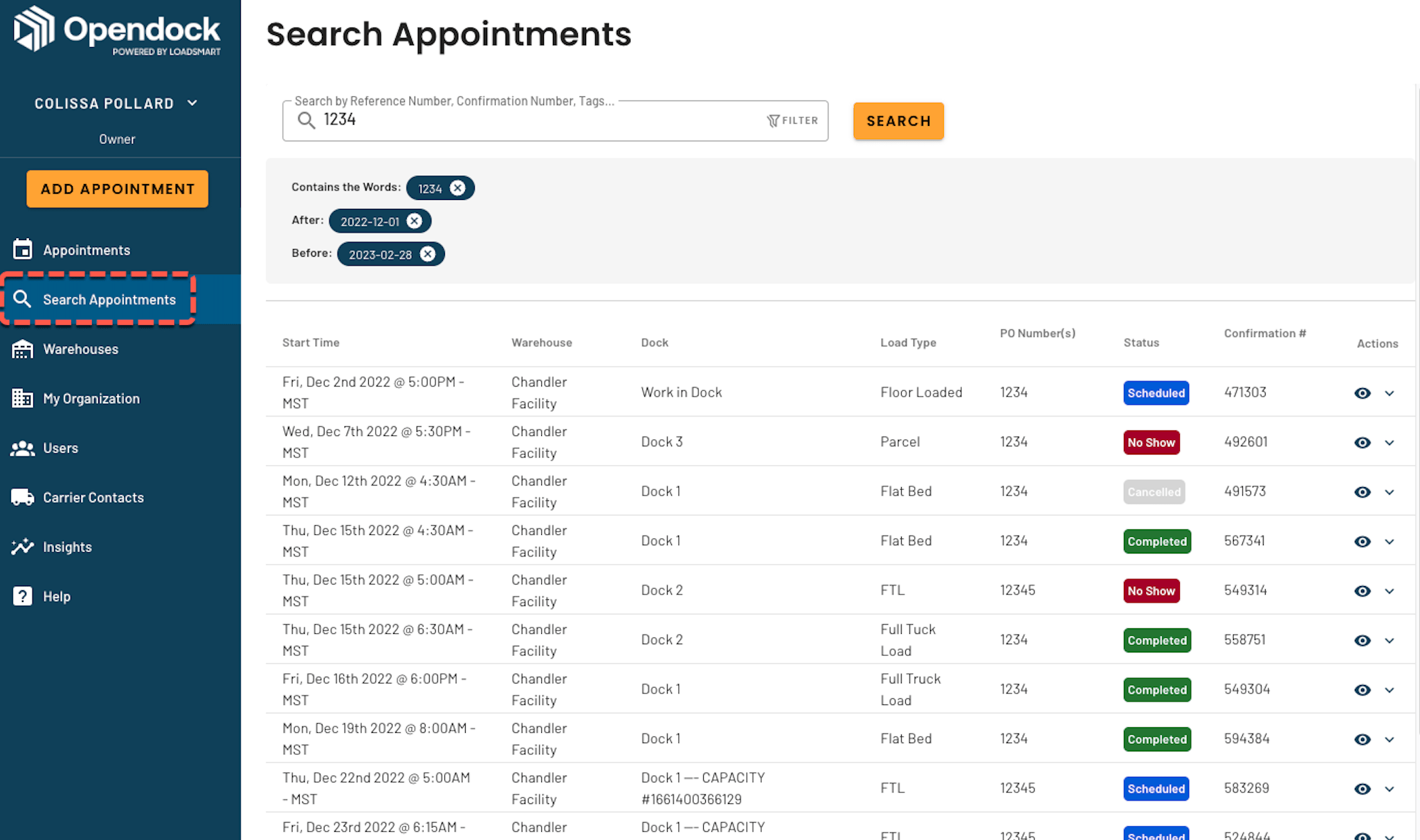
Task: Remove the 2022-12-01 After filter chip
Action: coord(414,221)
